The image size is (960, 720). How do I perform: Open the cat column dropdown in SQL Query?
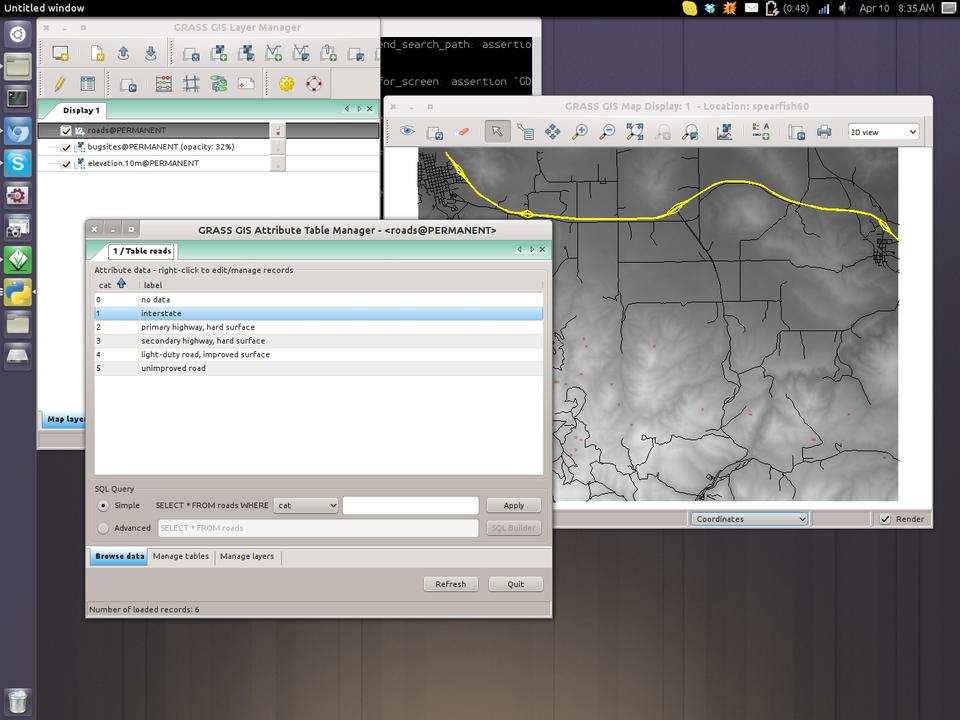coord(307,506)
